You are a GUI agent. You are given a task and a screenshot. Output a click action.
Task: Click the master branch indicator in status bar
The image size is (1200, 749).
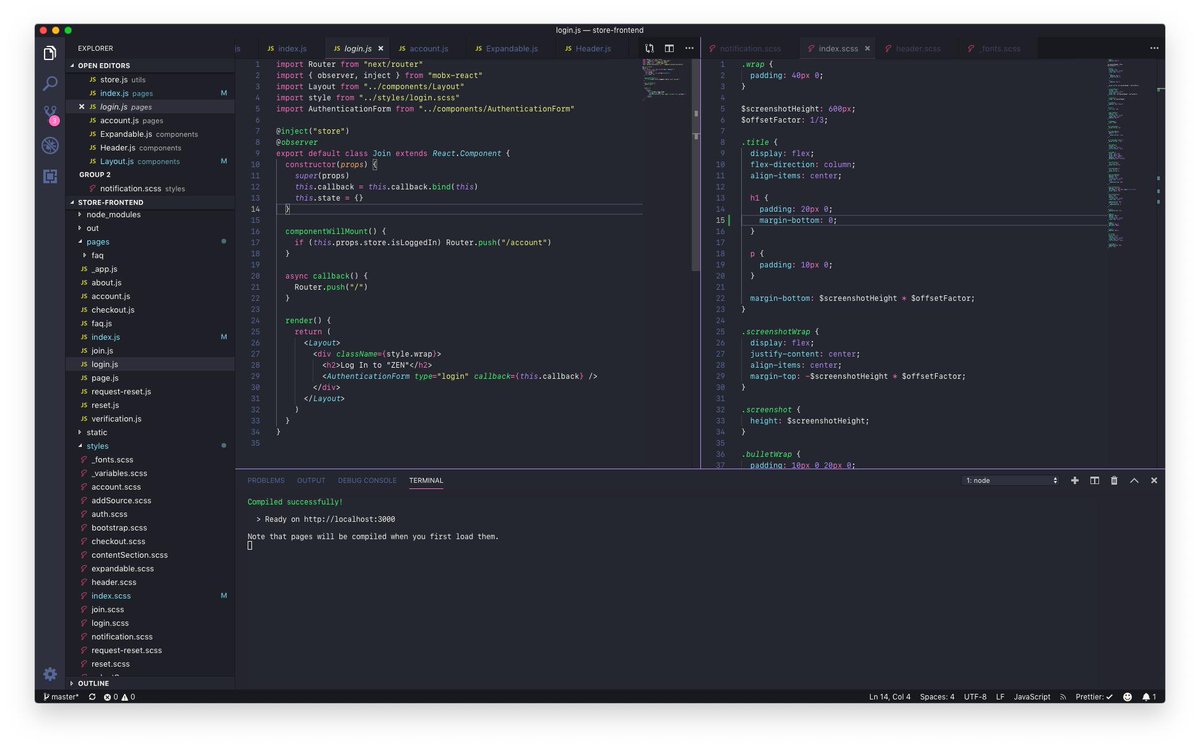(x=61, y=696)
